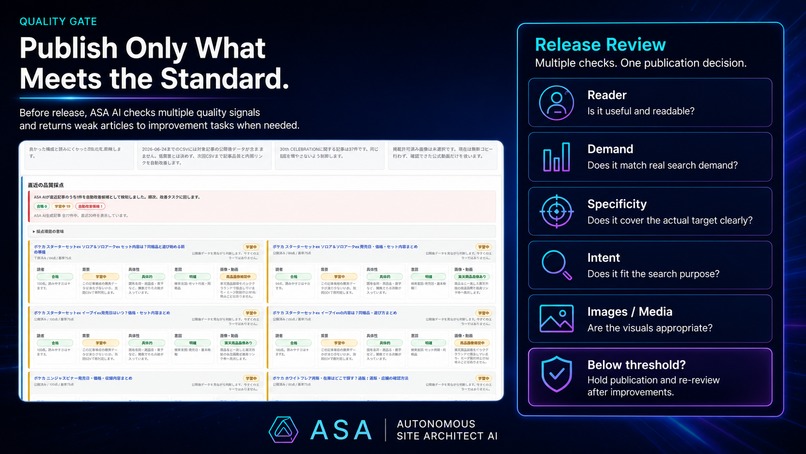The image size is (806, 454).
Task: Click the Specificity crosshair target icon
Action: click(556, 211)
